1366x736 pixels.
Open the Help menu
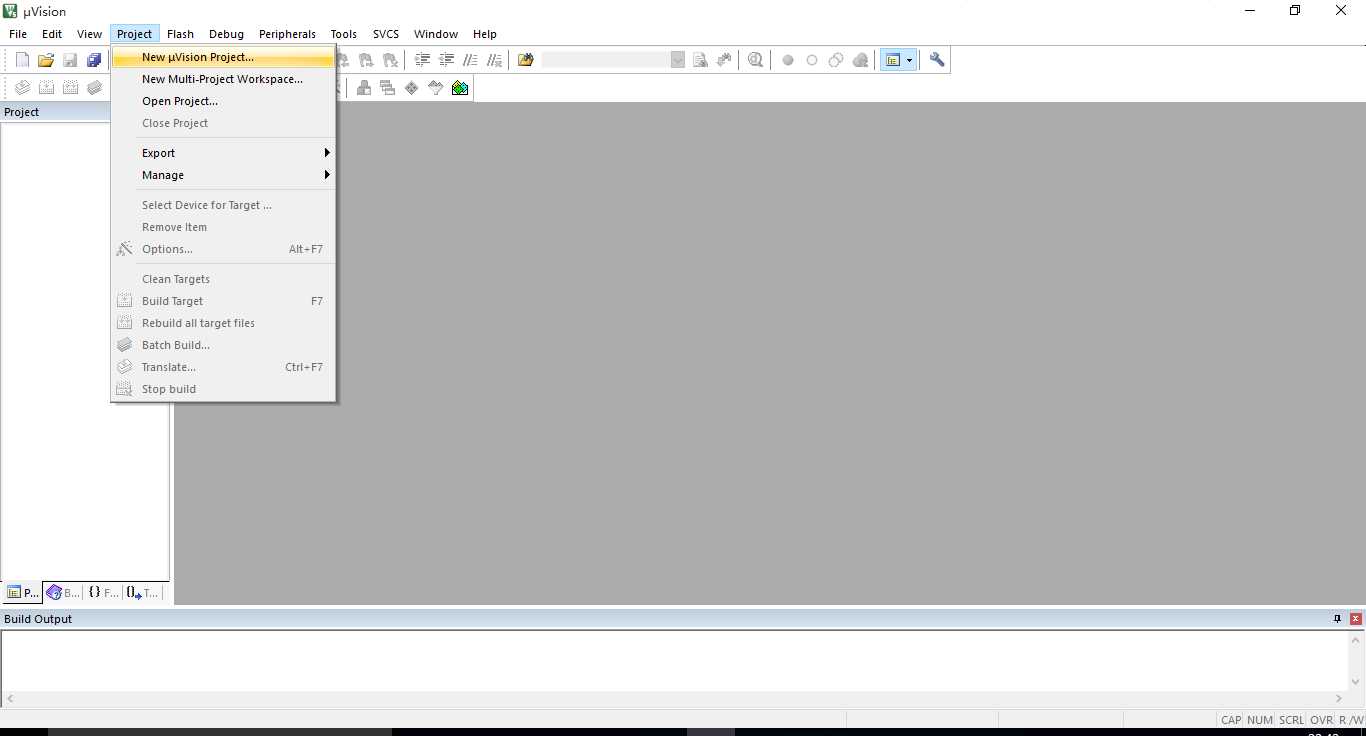pyautogui.click(x=485, y=34)
